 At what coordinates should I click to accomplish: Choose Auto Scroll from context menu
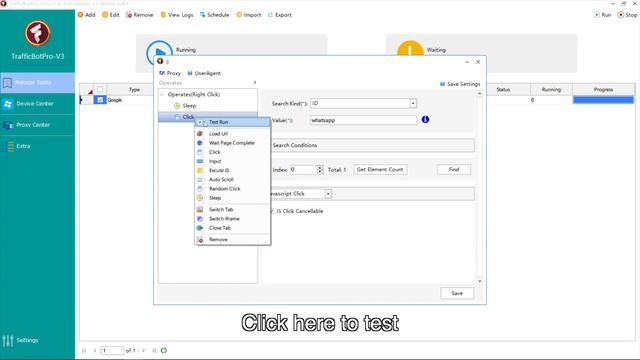[233, 180]
